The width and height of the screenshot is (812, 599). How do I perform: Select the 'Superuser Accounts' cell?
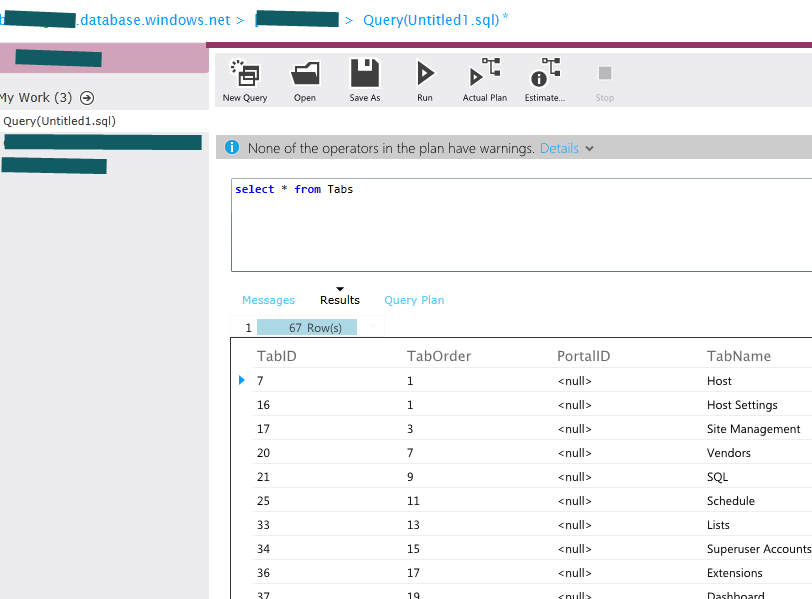[759, 549]
